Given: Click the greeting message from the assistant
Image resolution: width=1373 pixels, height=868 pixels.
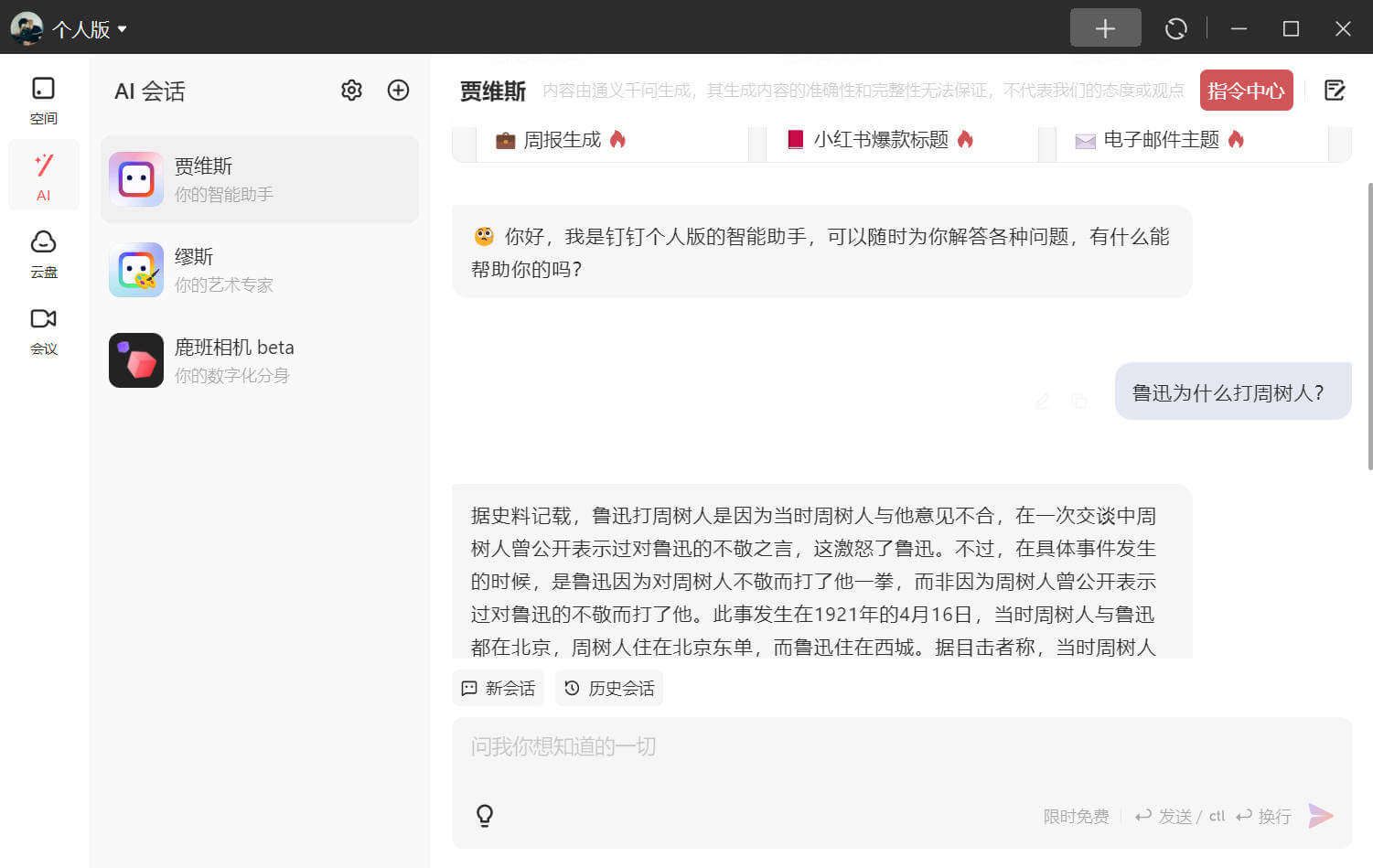Looking at the screenshot, I should coord(822,252).
